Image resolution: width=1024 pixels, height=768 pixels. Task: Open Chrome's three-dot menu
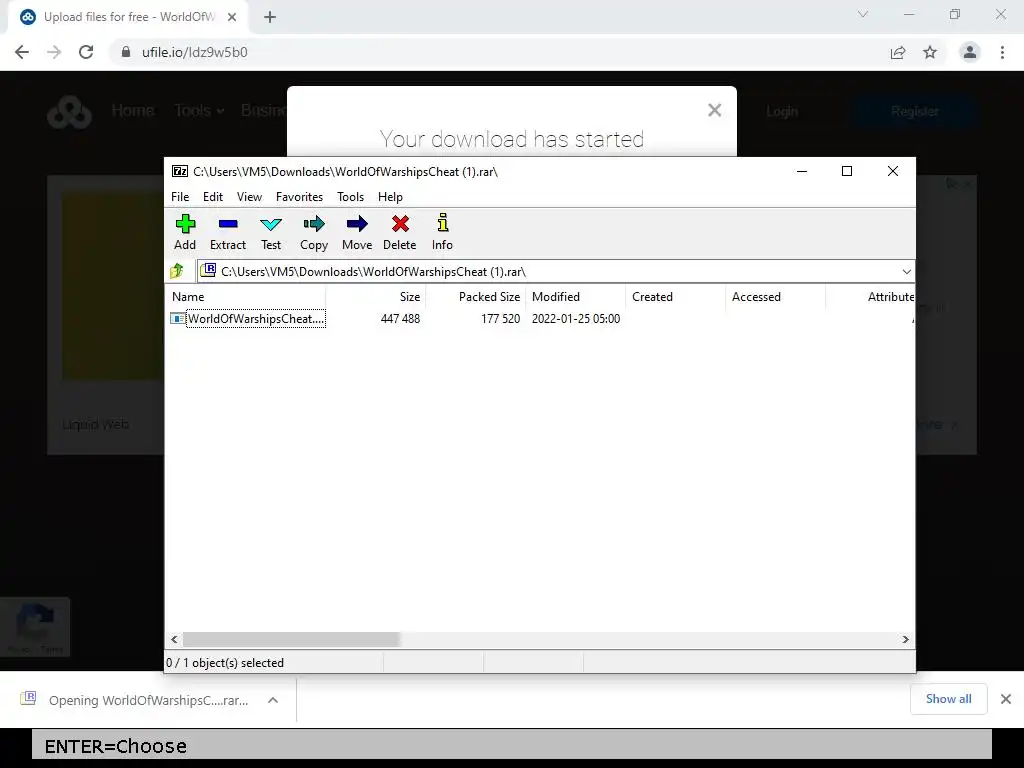pos(1002,52)
